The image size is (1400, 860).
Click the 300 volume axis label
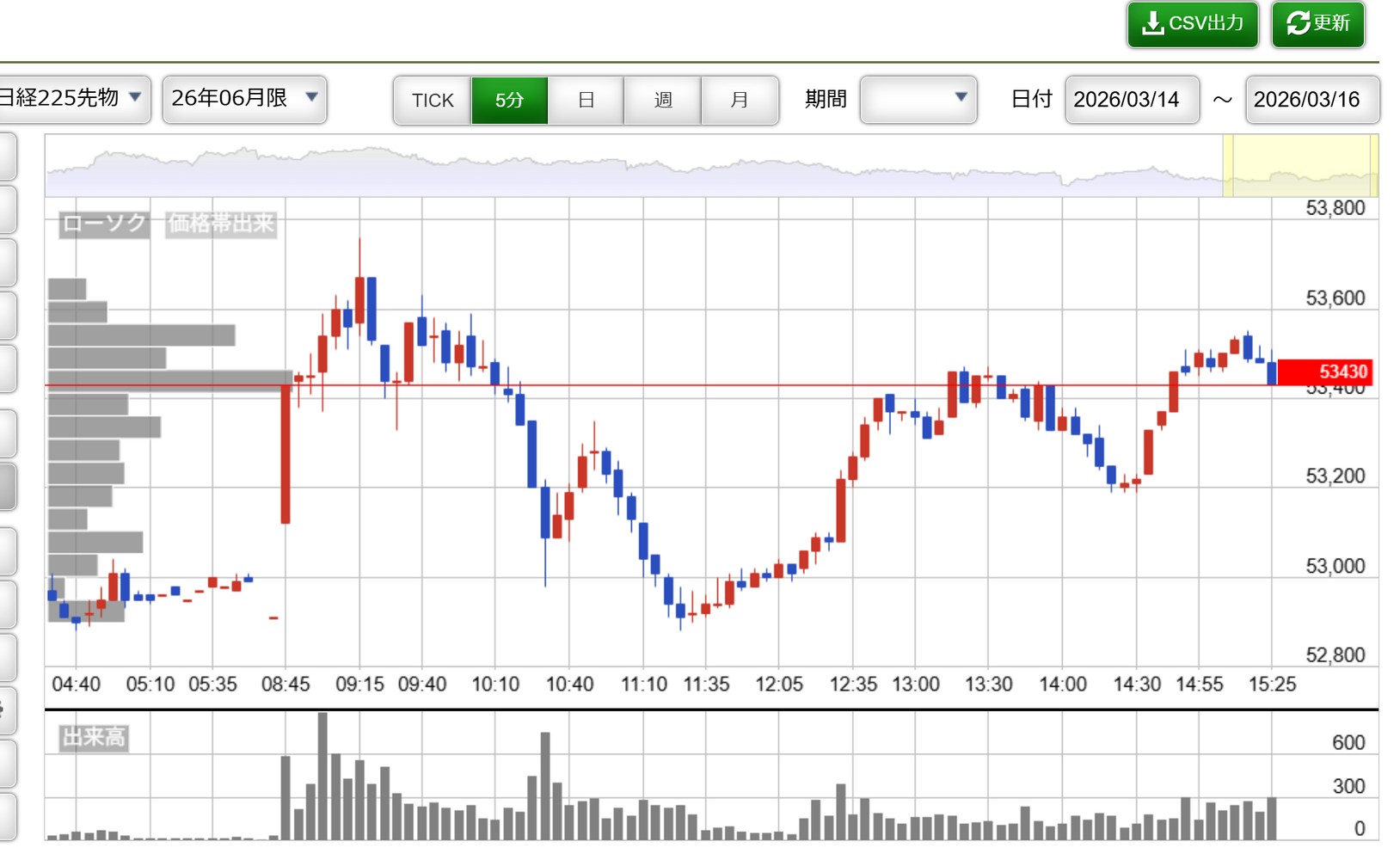point(1348,786)
